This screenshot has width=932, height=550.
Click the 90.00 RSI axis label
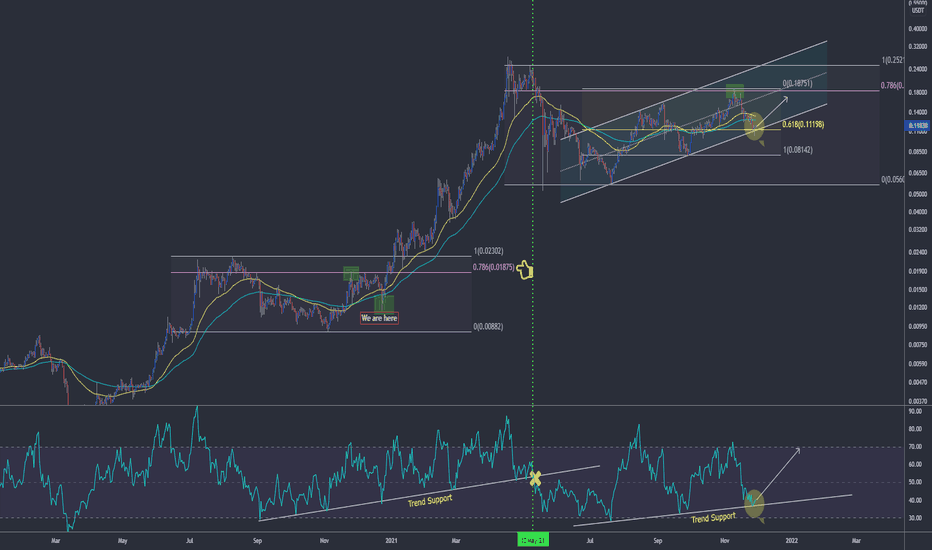click(x=915, y=411)
